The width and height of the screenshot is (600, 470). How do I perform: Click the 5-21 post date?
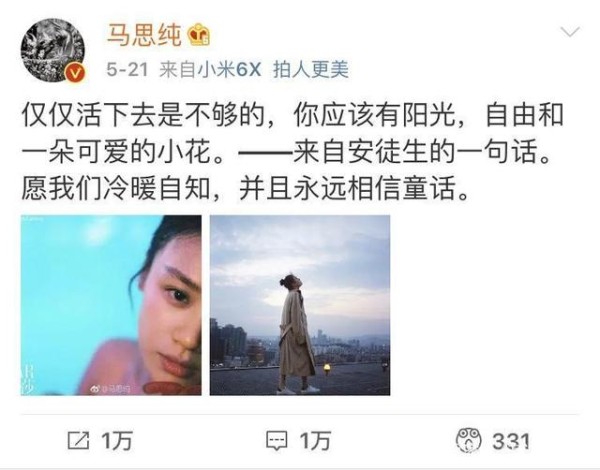pos(127,70)
